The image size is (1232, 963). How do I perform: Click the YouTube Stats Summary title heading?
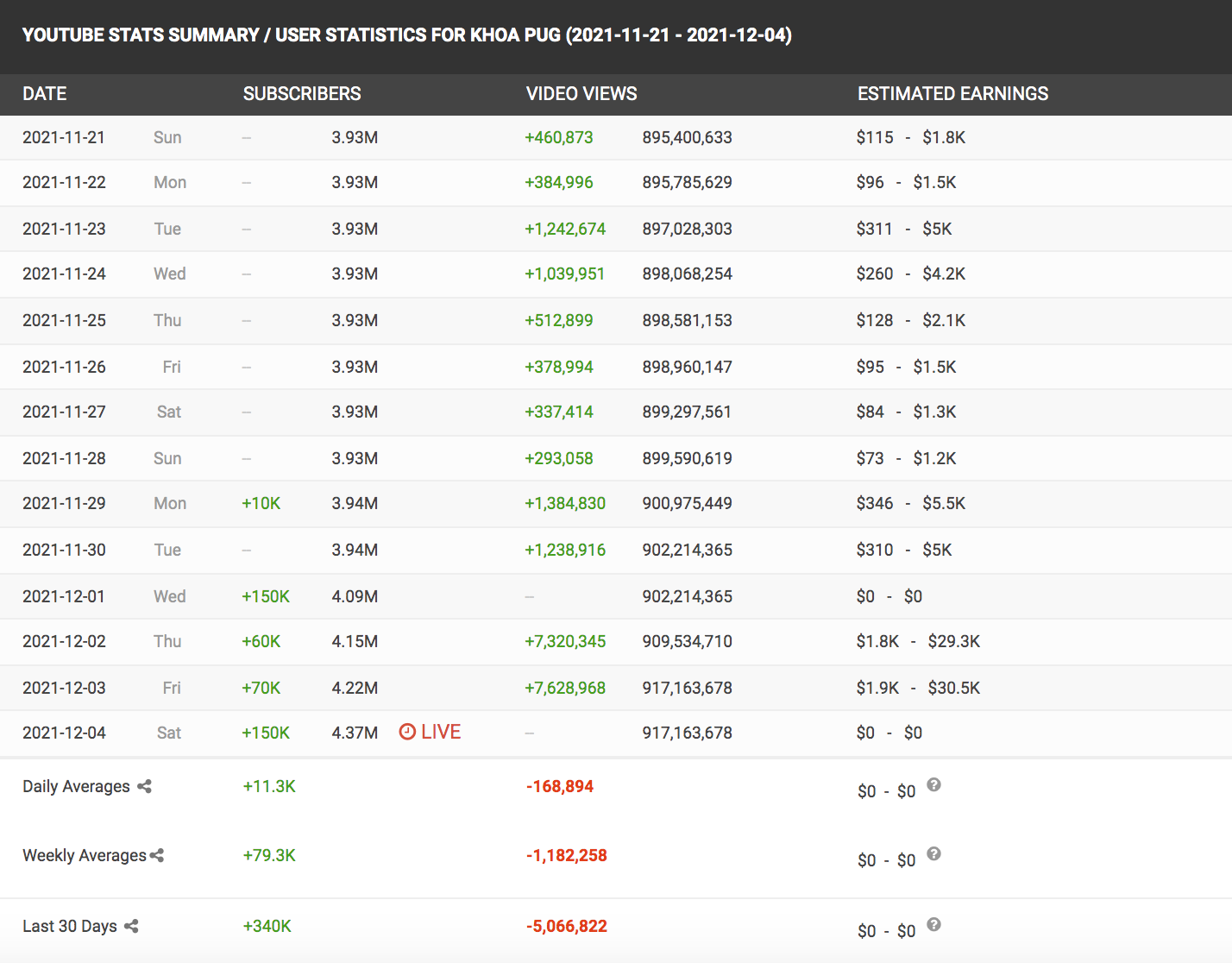coord(407,35)
